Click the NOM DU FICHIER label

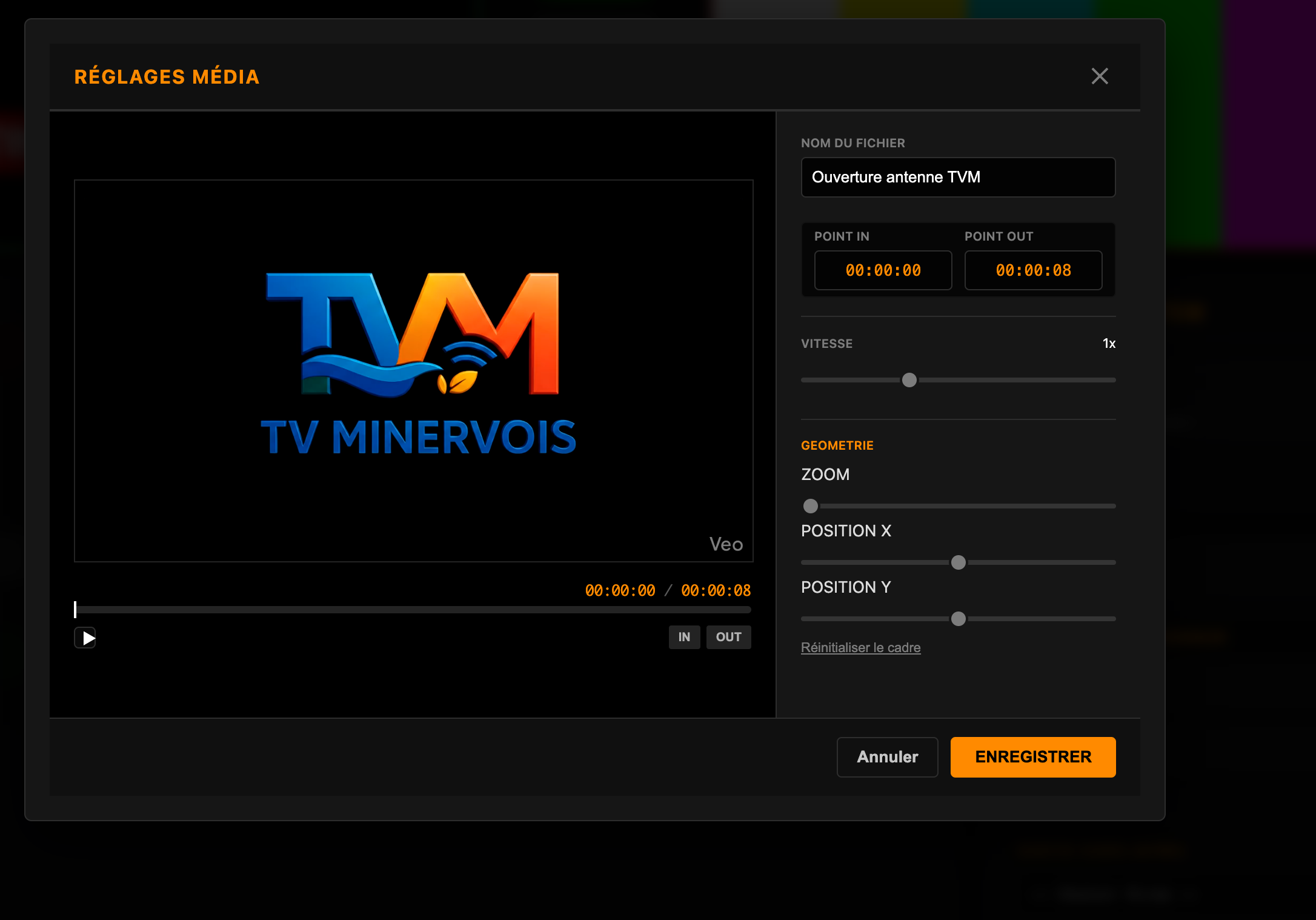(852, 143)
